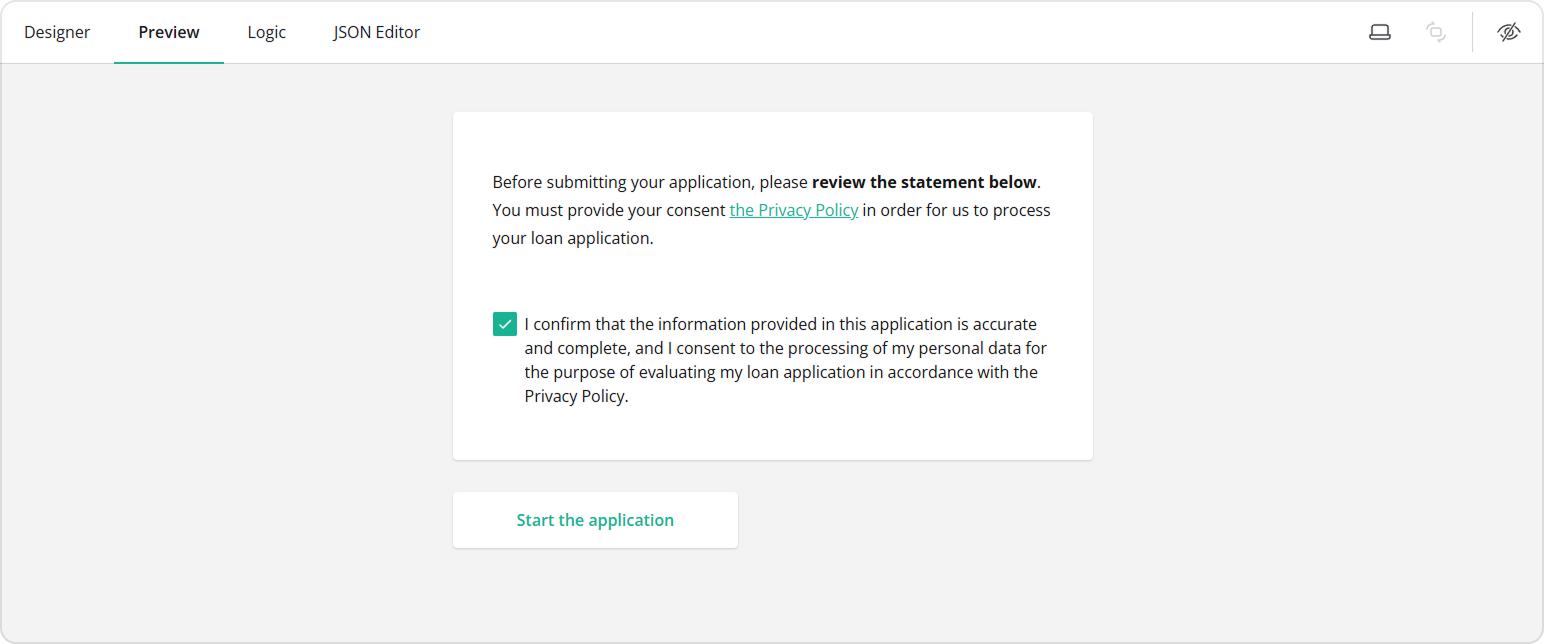The image size is (1544, 644).
Task: Open the Logic tab
Action: pyautogui.click(x=266, y=31)
